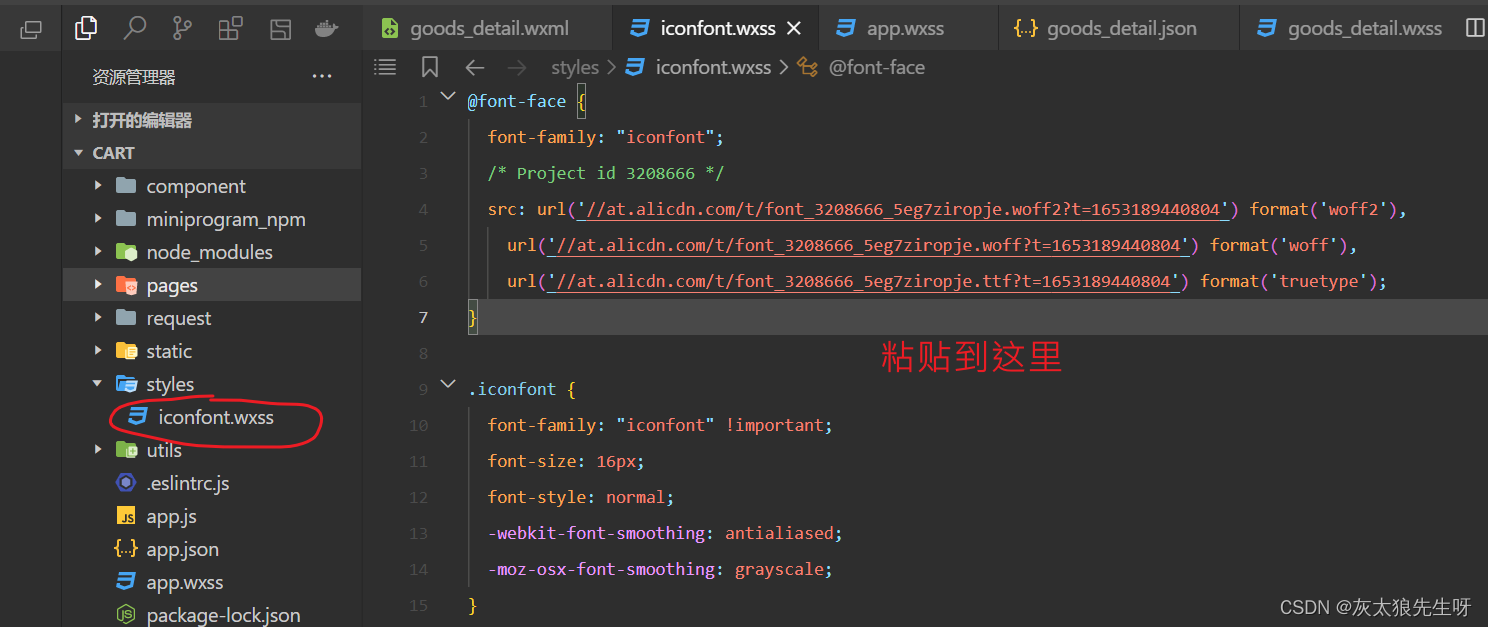Screen dimensions: 1488x627
Task: Click the '-webkit-font-smoothing: antialiased;' line
Action: tap(665, 533)
